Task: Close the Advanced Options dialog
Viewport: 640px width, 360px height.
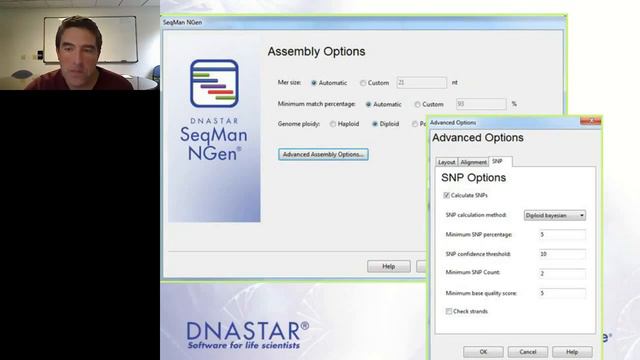Action: [590, 121]
